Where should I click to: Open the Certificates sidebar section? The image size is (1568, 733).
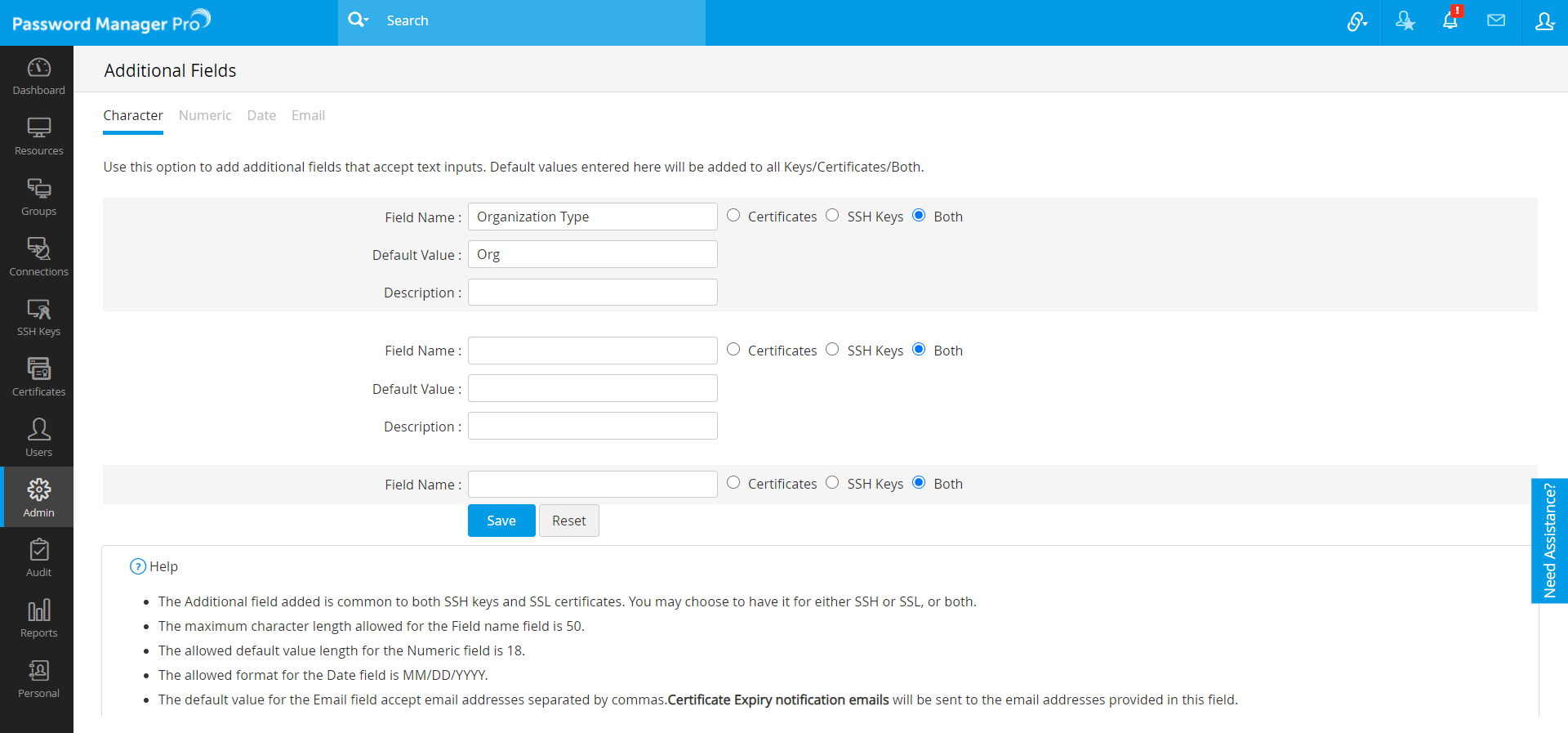tap(38, 378)
